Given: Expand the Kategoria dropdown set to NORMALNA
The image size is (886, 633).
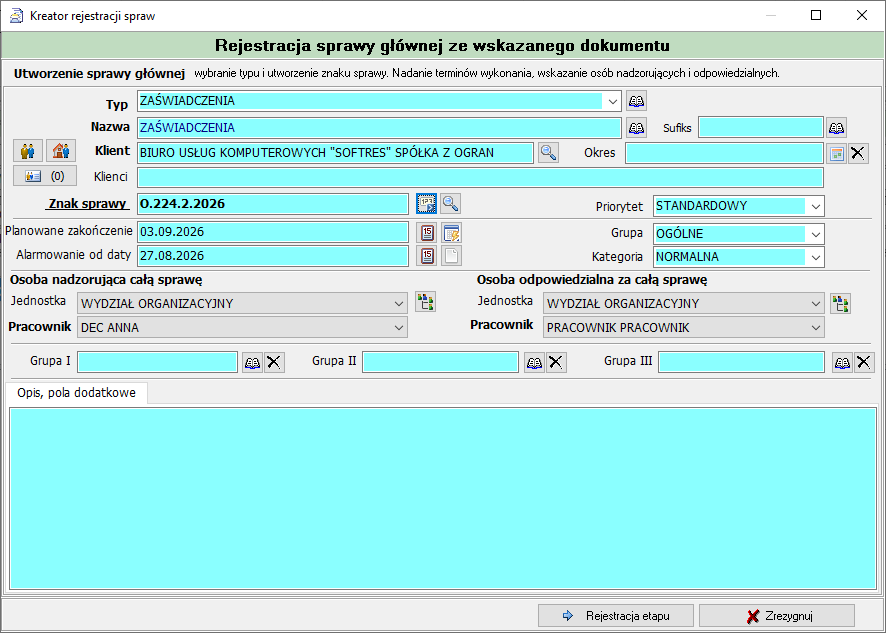Looking at the screenshot, I should click(x=815, y=257).
